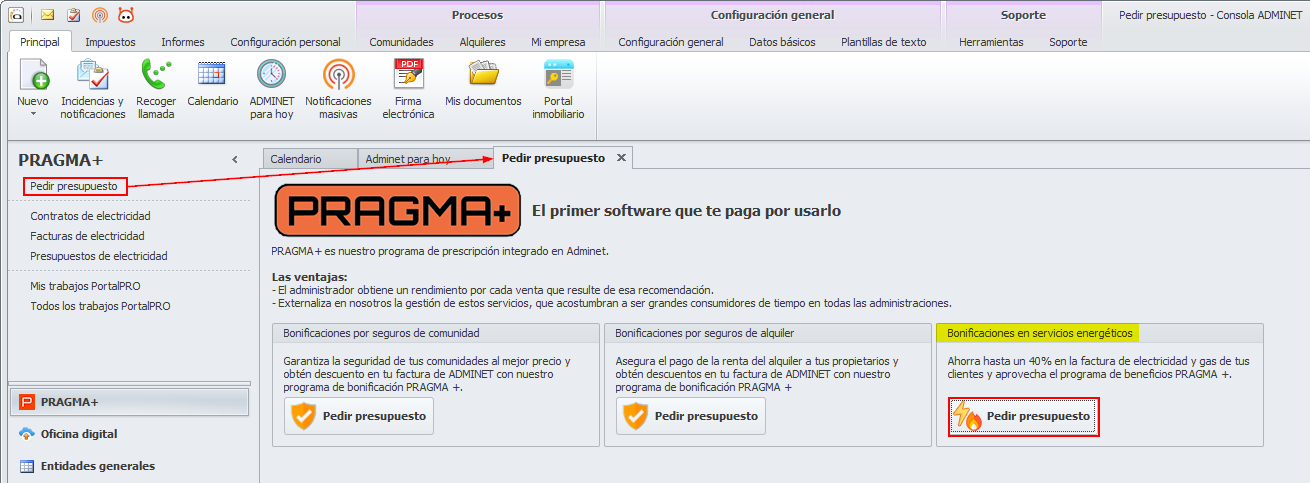Click 'El primer software que te paga' slogan
This screenshot has height=483, width=1310.
[686, 211]
